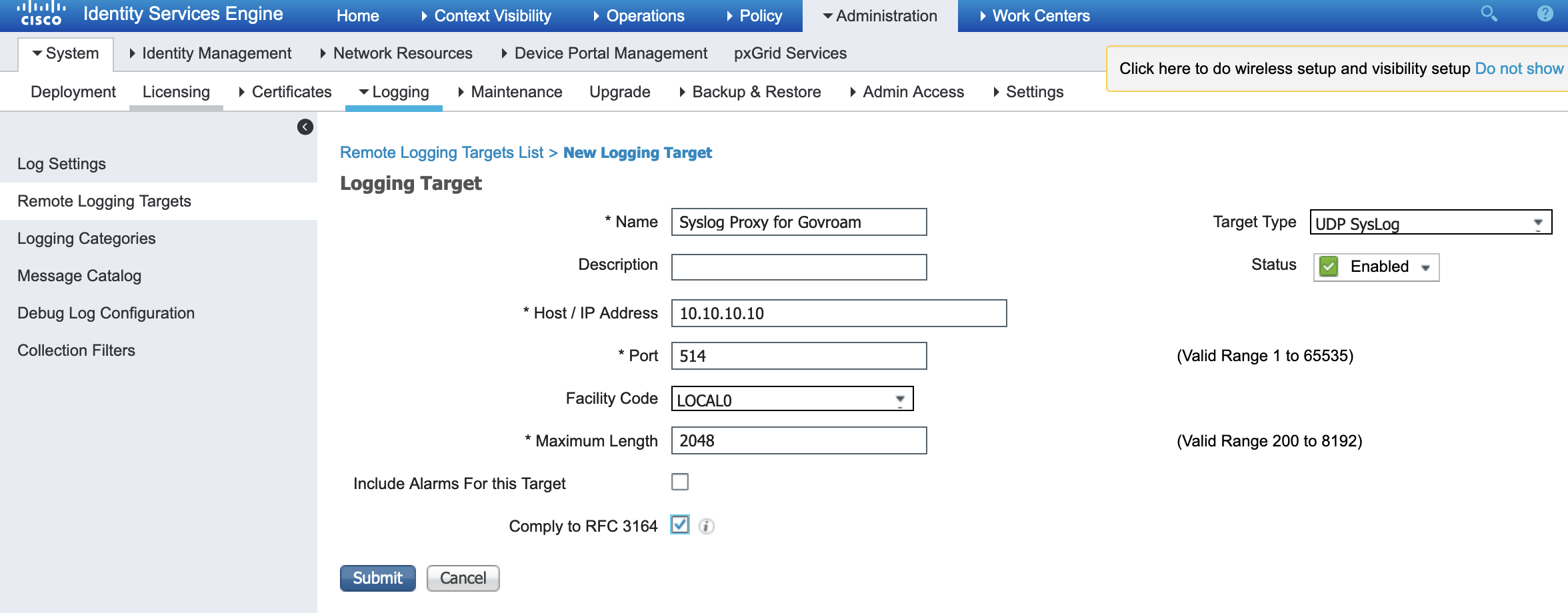
Task: Click the Host / IP Address field
Action: [839, 313]
